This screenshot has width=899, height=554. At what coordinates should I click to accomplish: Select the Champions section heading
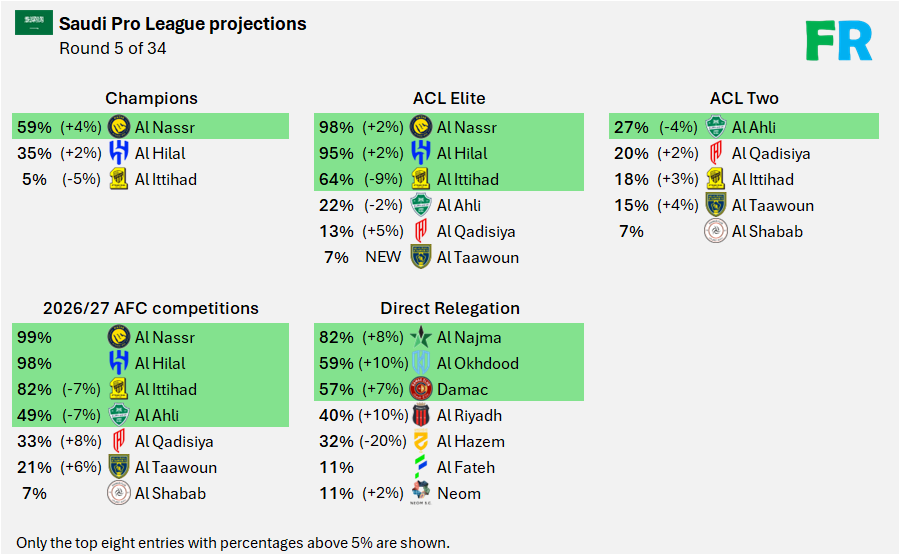(151, 98)
